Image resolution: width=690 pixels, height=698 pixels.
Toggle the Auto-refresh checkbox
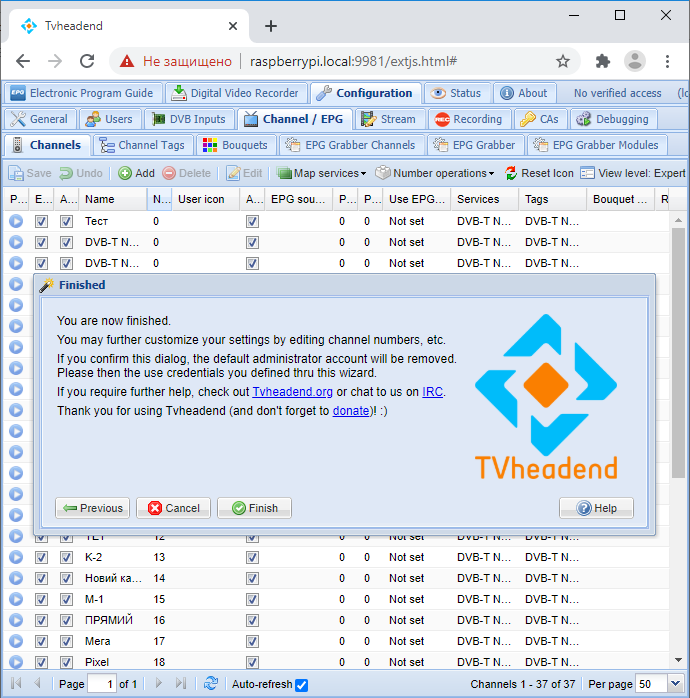click(x=301, y=685)
